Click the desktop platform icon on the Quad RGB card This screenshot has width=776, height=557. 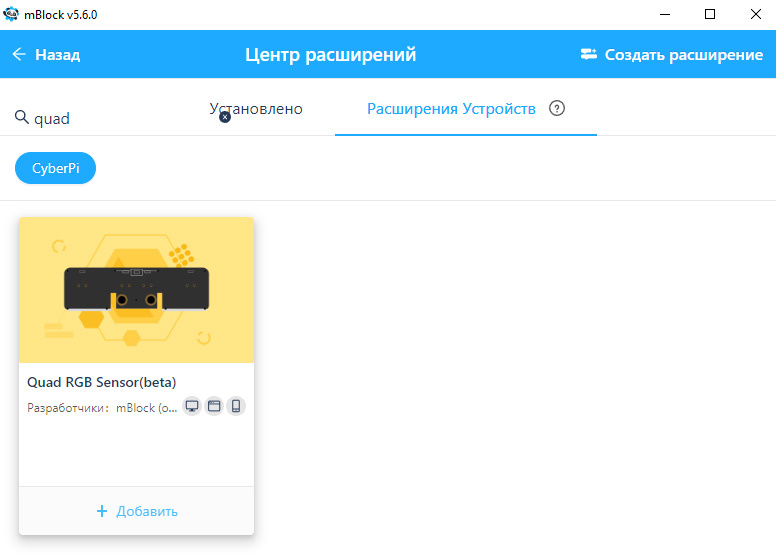point(192,406)
